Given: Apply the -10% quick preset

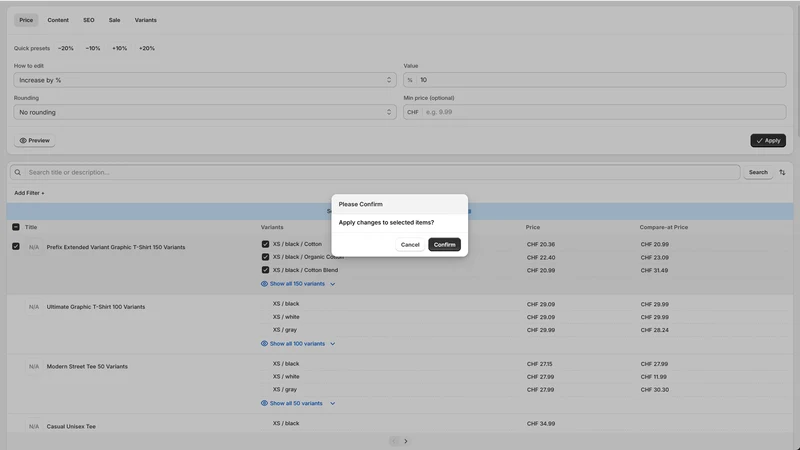Looking at the screenshot, I should coord(93,48).
